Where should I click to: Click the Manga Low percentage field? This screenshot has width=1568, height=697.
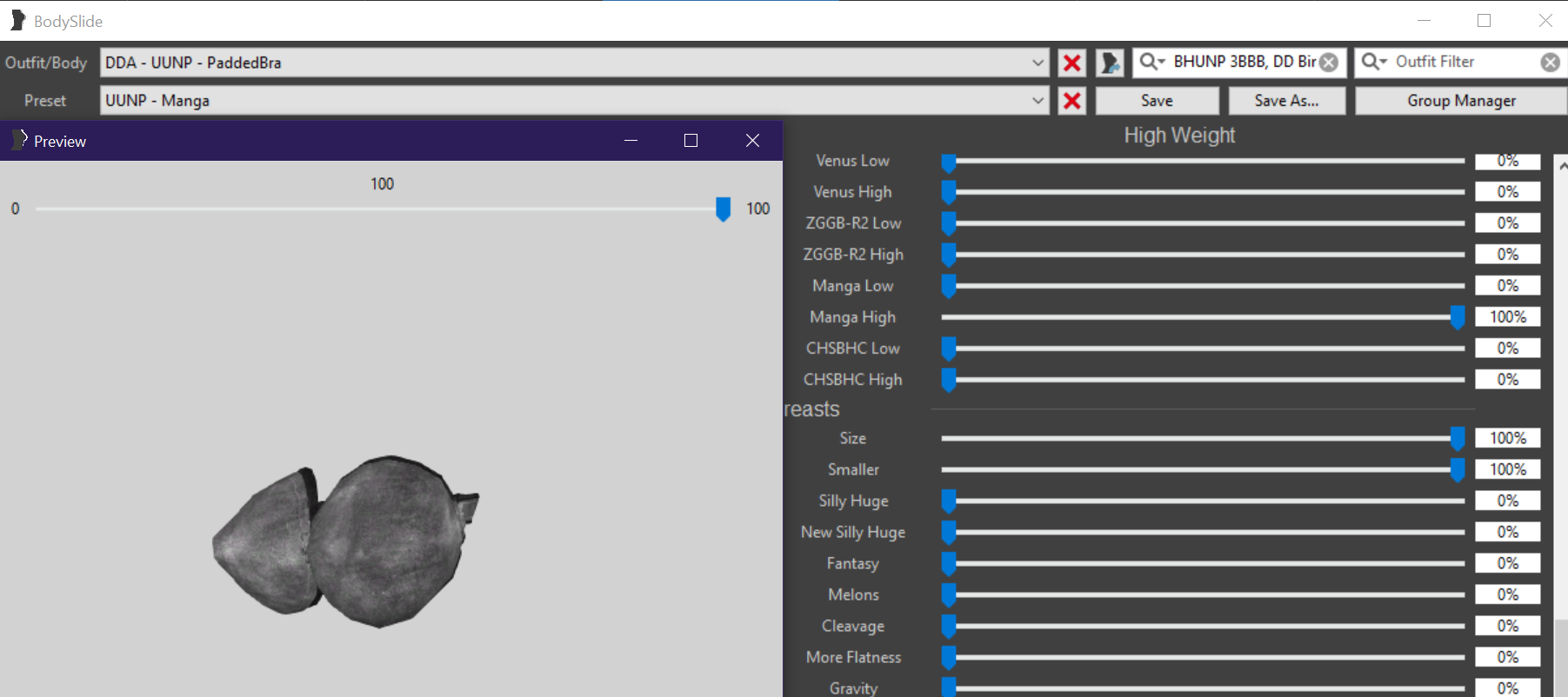click(x=1508, y=286)
